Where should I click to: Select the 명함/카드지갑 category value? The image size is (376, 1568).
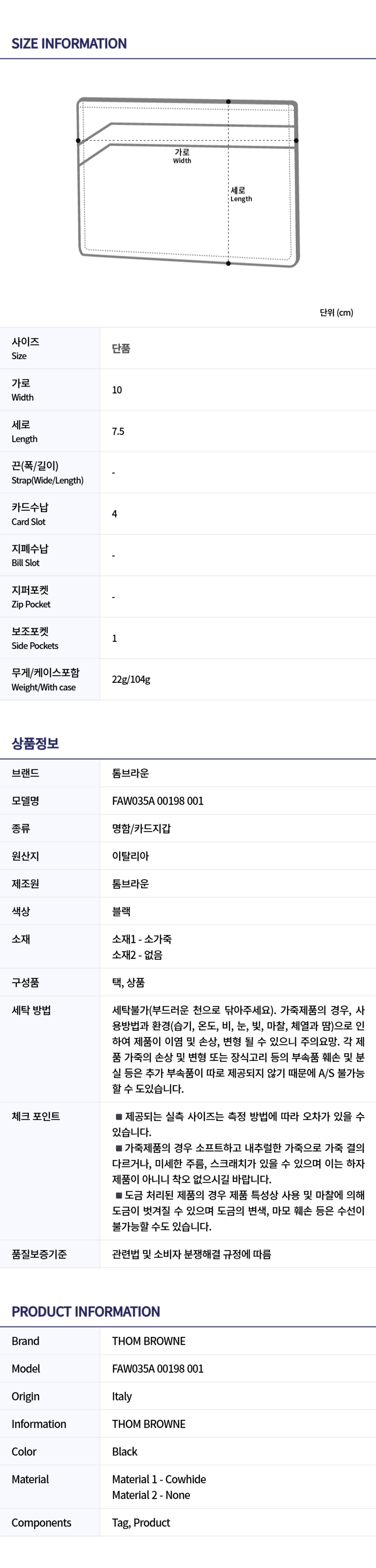pyautogui.click(x=141, y=829)
